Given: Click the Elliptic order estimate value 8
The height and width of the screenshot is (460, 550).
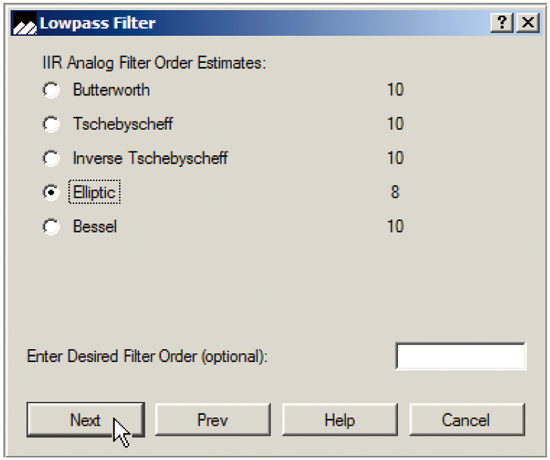Looking at the screenshot, I should [x=395, y=192].
